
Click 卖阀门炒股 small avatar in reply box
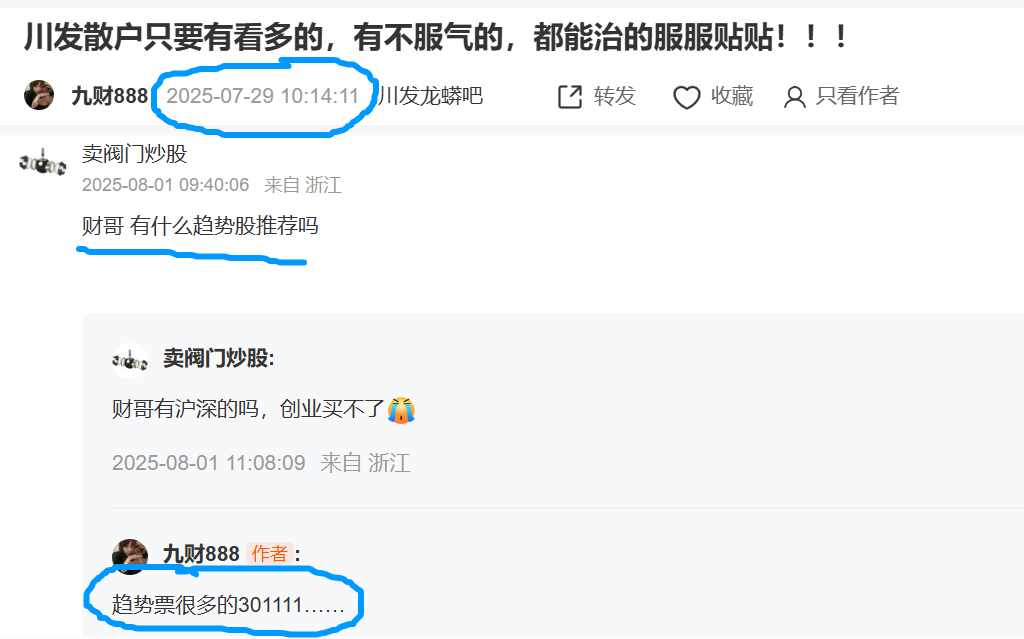click(130, 361)
